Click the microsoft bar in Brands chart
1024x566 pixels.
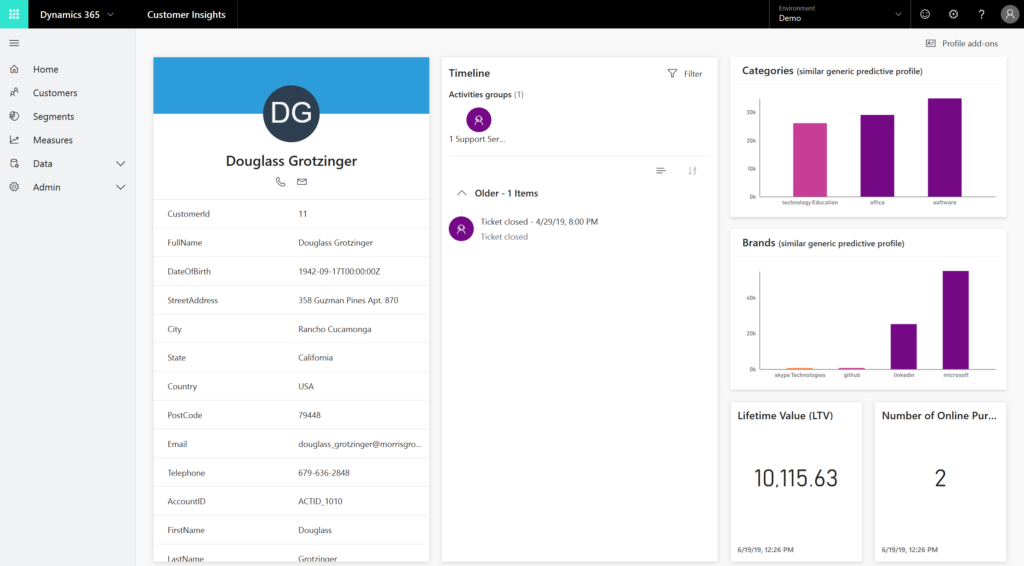[955, 320]
